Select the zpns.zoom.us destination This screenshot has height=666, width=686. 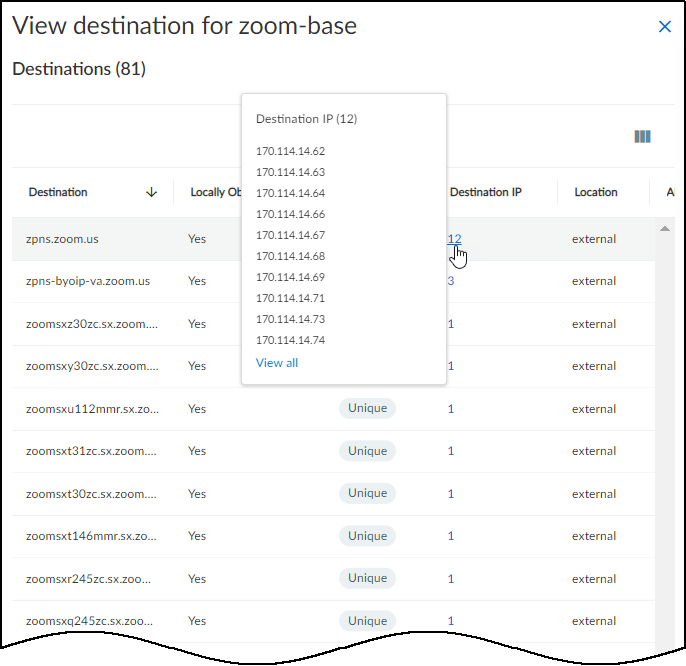pyautogui.click(x=62, y=239)
